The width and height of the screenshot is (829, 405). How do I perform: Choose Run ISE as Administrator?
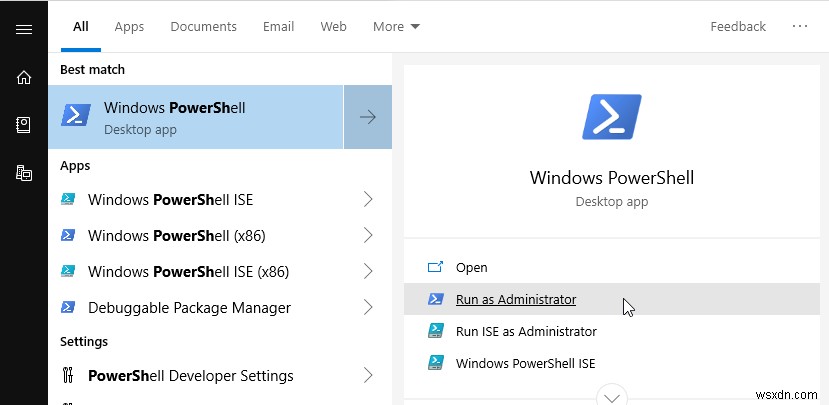(612, 332)
